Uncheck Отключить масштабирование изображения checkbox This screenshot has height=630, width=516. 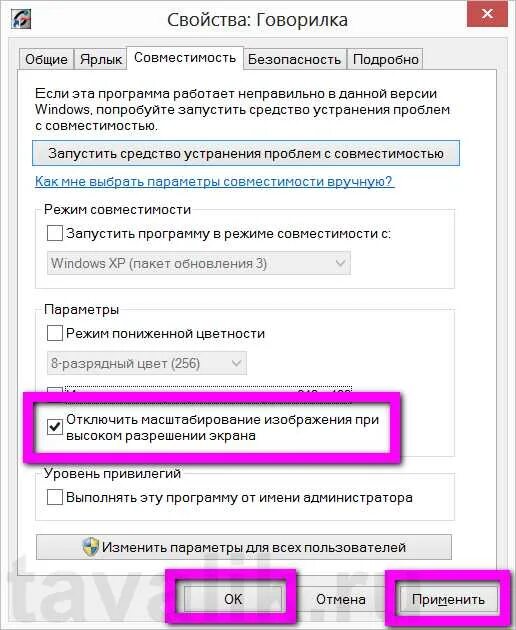55,427
